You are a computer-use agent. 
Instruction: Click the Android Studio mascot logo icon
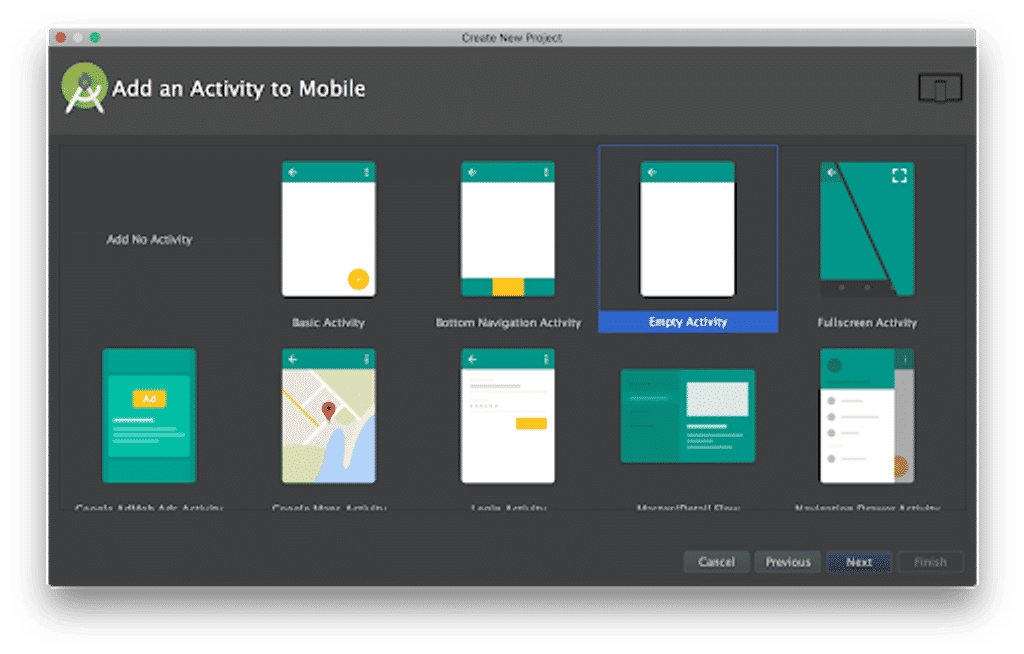point(84,87)
